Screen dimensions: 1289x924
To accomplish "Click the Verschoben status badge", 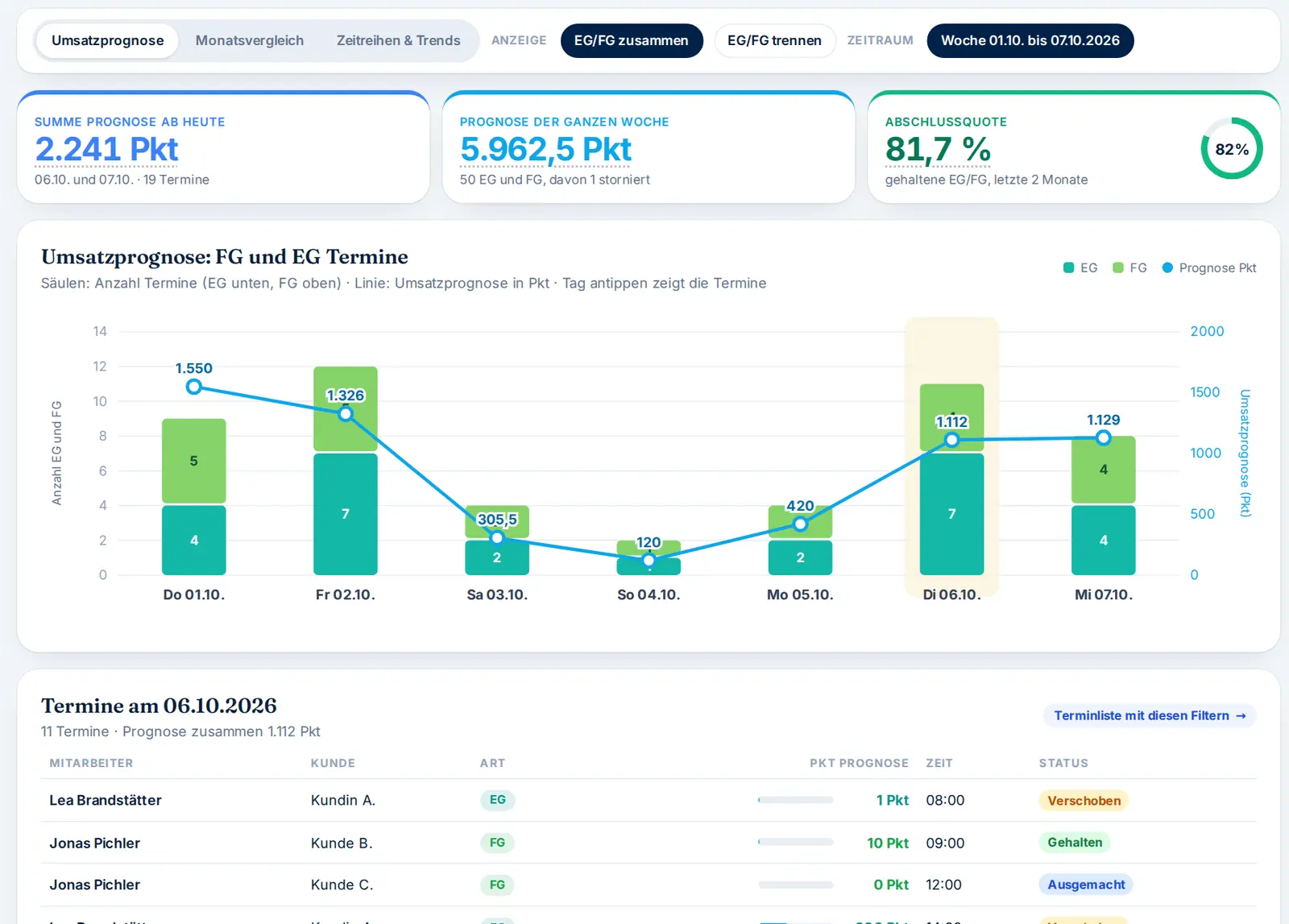I will click(1084, 801).
